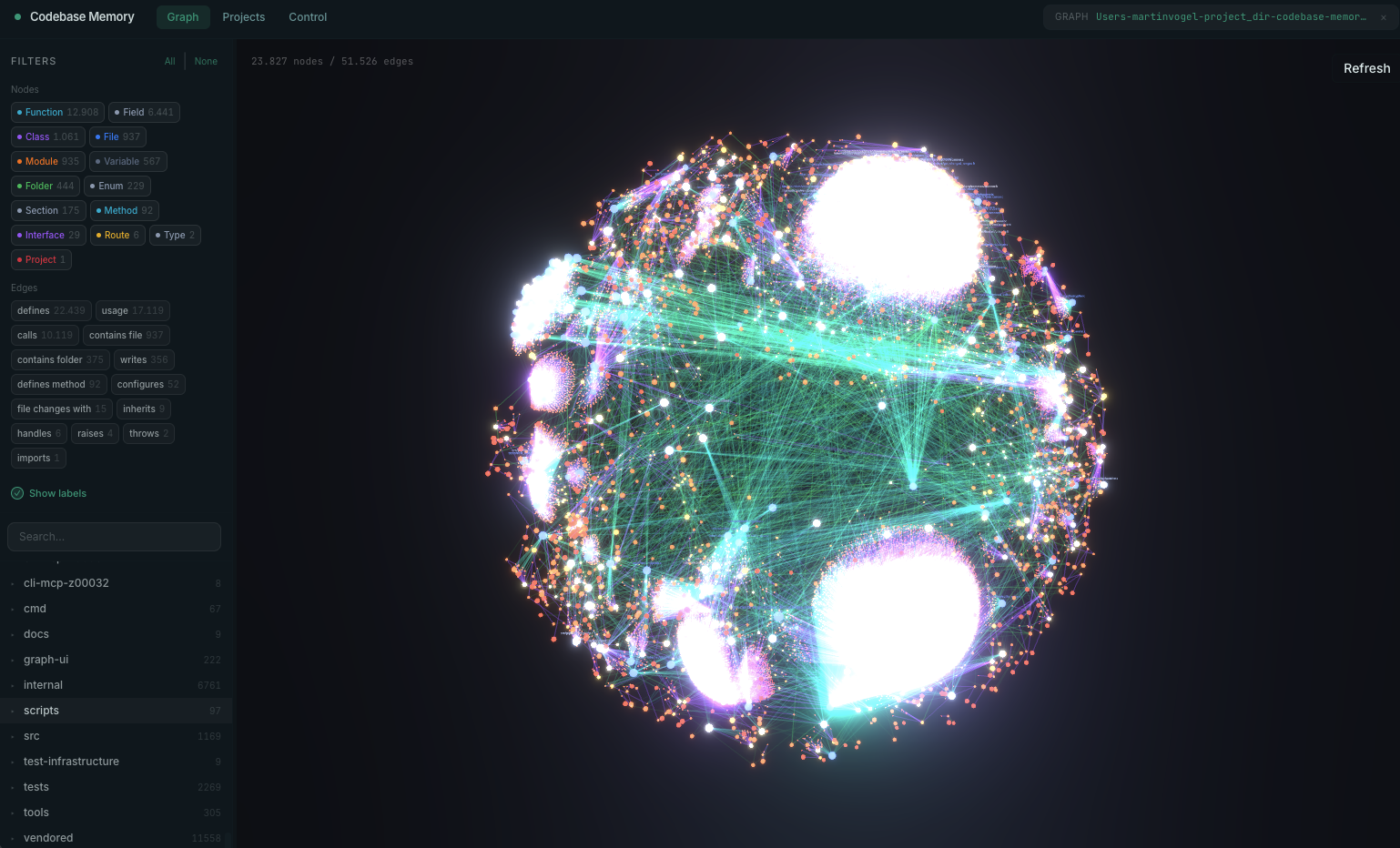Toggle the Folder node type filter

[45, 186]
